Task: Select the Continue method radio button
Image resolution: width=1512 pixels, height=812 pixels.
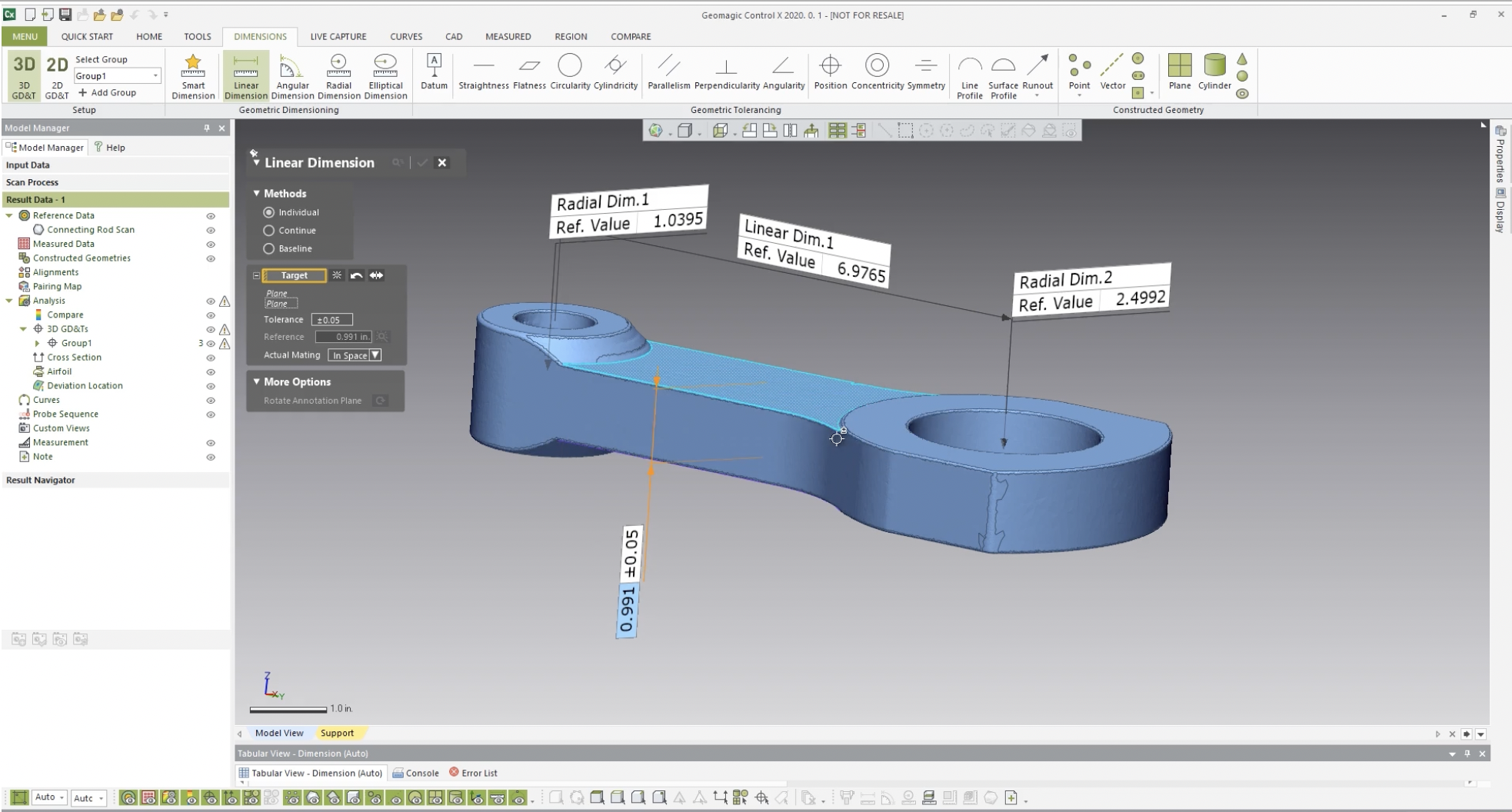Action: click(x=269, y=231)
